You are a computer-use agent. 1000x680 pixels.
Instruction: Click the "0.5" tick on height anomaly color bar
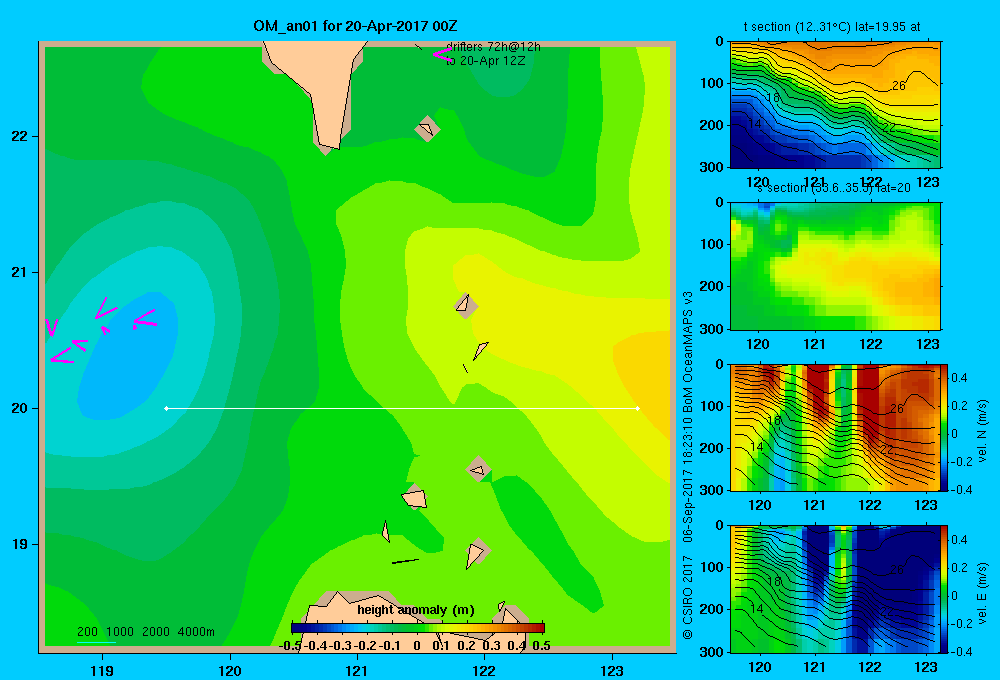[541, 646]
